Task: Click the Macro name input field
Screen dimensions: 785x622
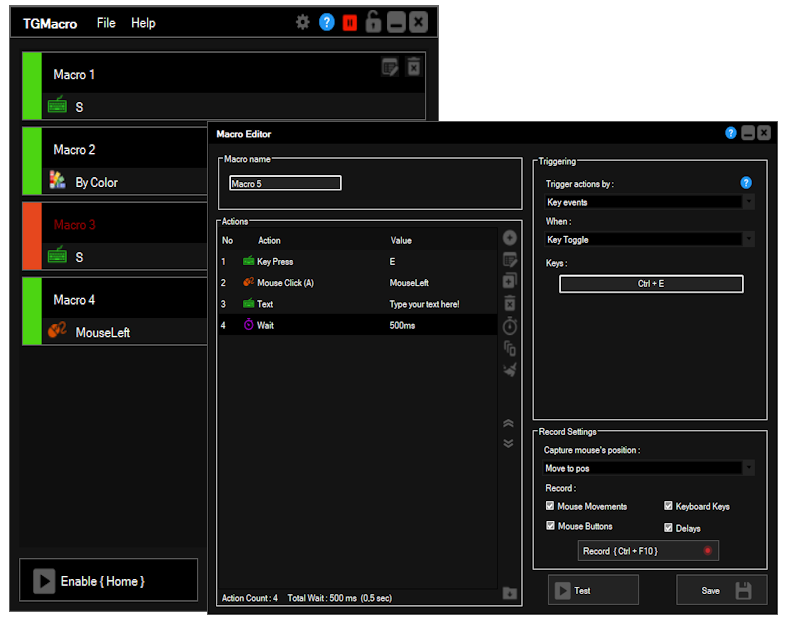Action: click(285, 183)
